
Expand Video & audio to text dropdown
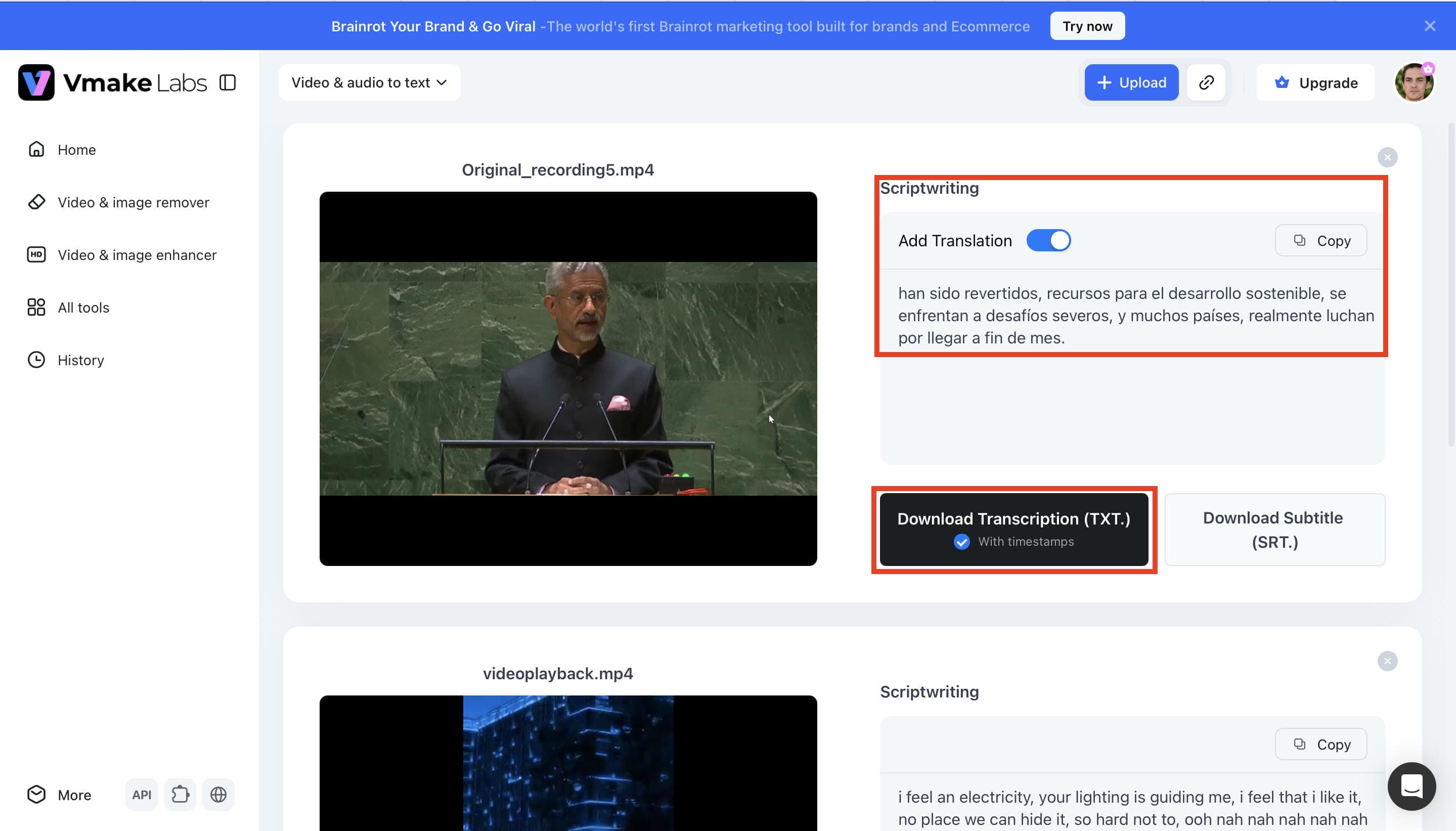coord(369,83)
